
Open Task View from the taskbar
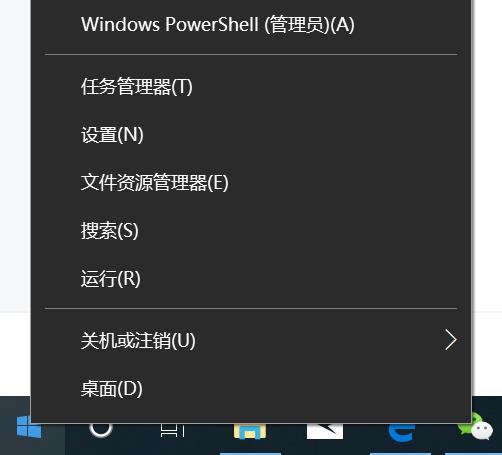173,430
